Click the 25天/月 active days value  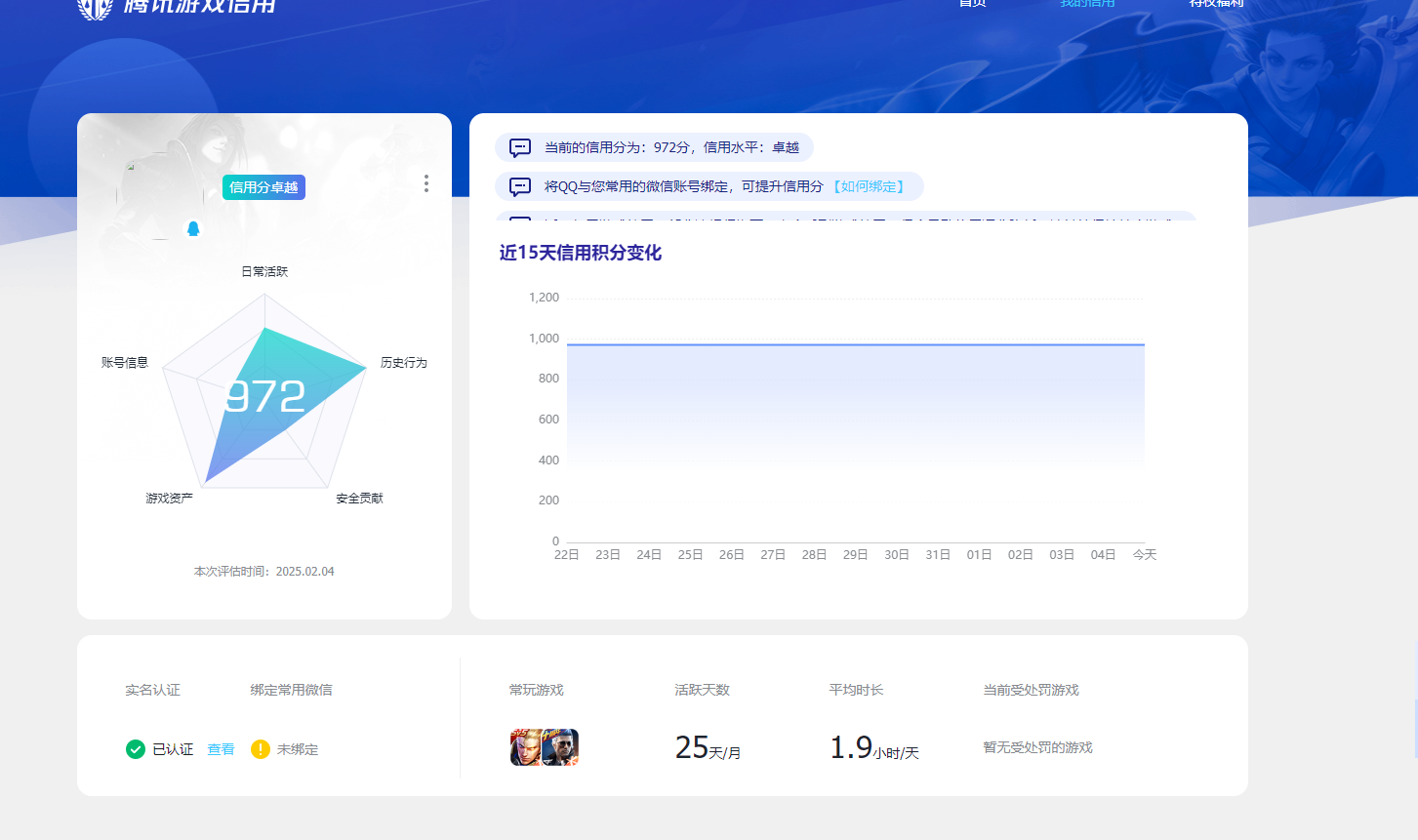coord(709,747)
